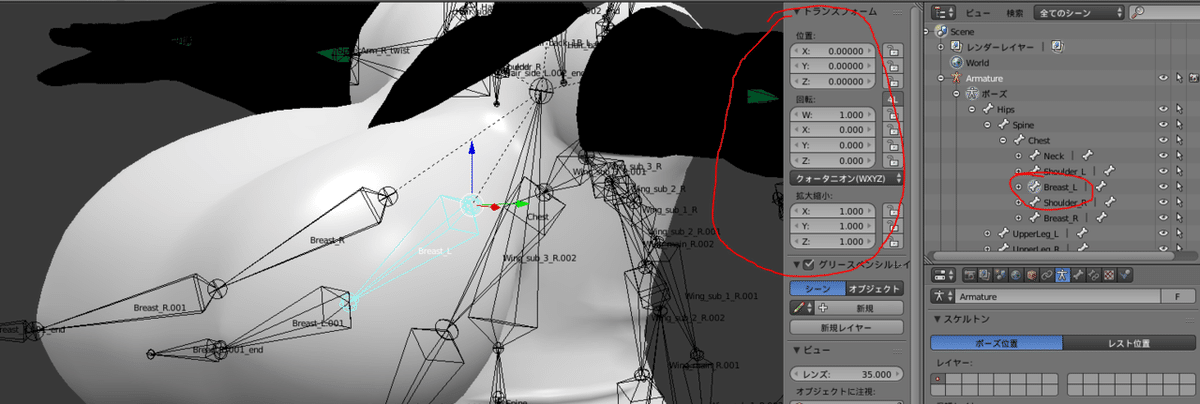Expand the Neck tree node

(1018, 156)
